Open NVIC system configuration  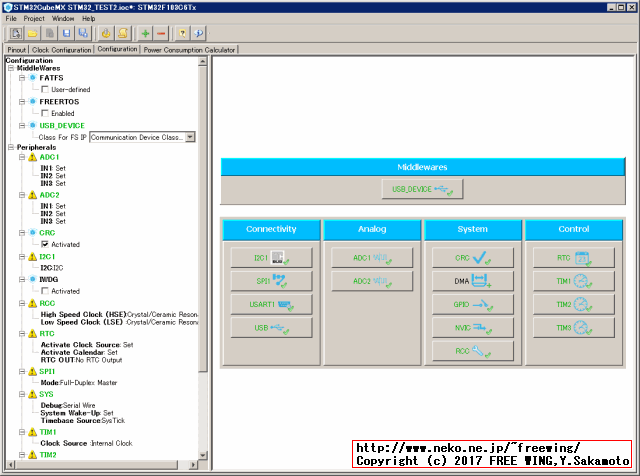pyautogui.click(x=473, y=328)
